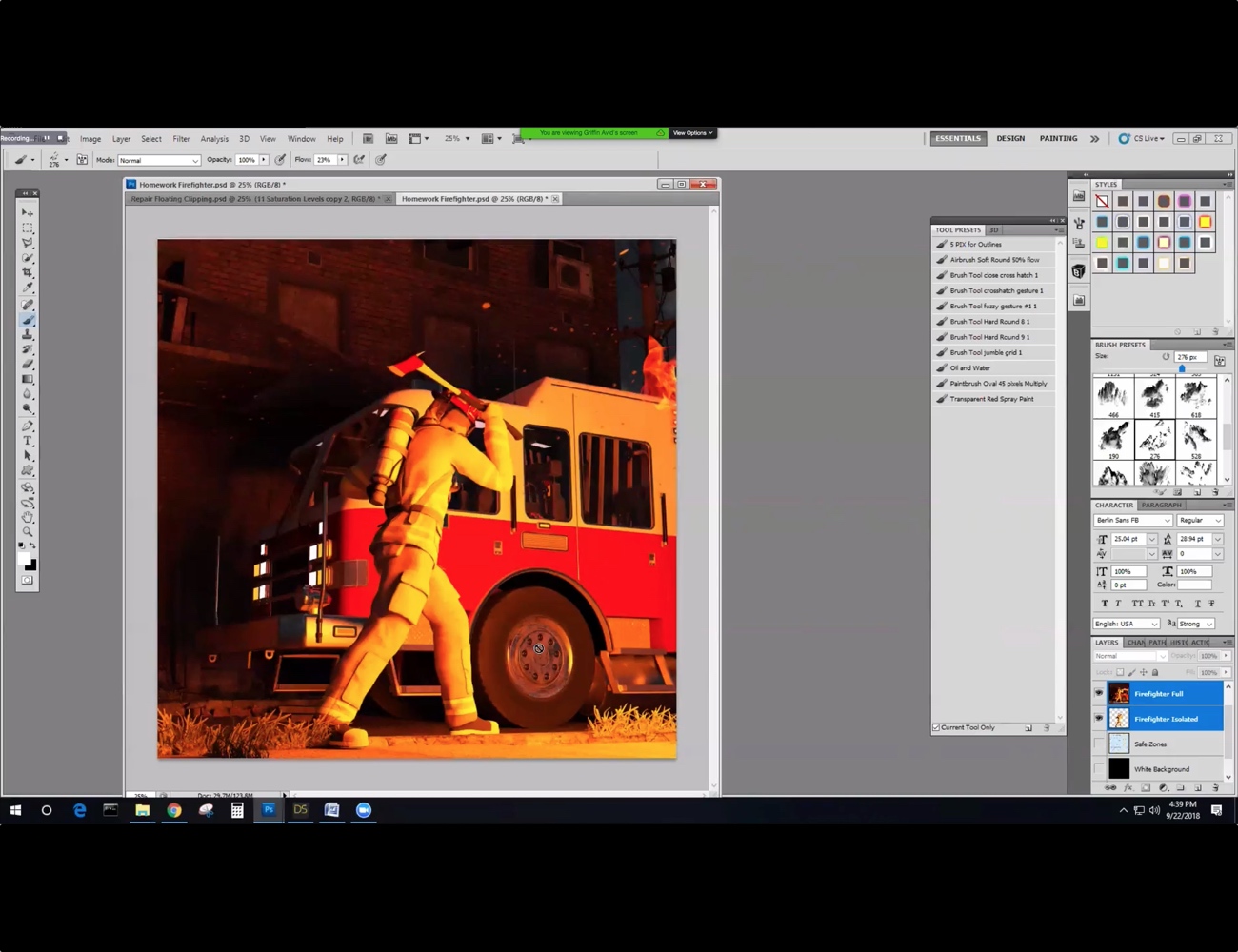This screenshot has width=1238, height=952.
Task: Activate the Crop tool
Action: click(x=28, y=271)
